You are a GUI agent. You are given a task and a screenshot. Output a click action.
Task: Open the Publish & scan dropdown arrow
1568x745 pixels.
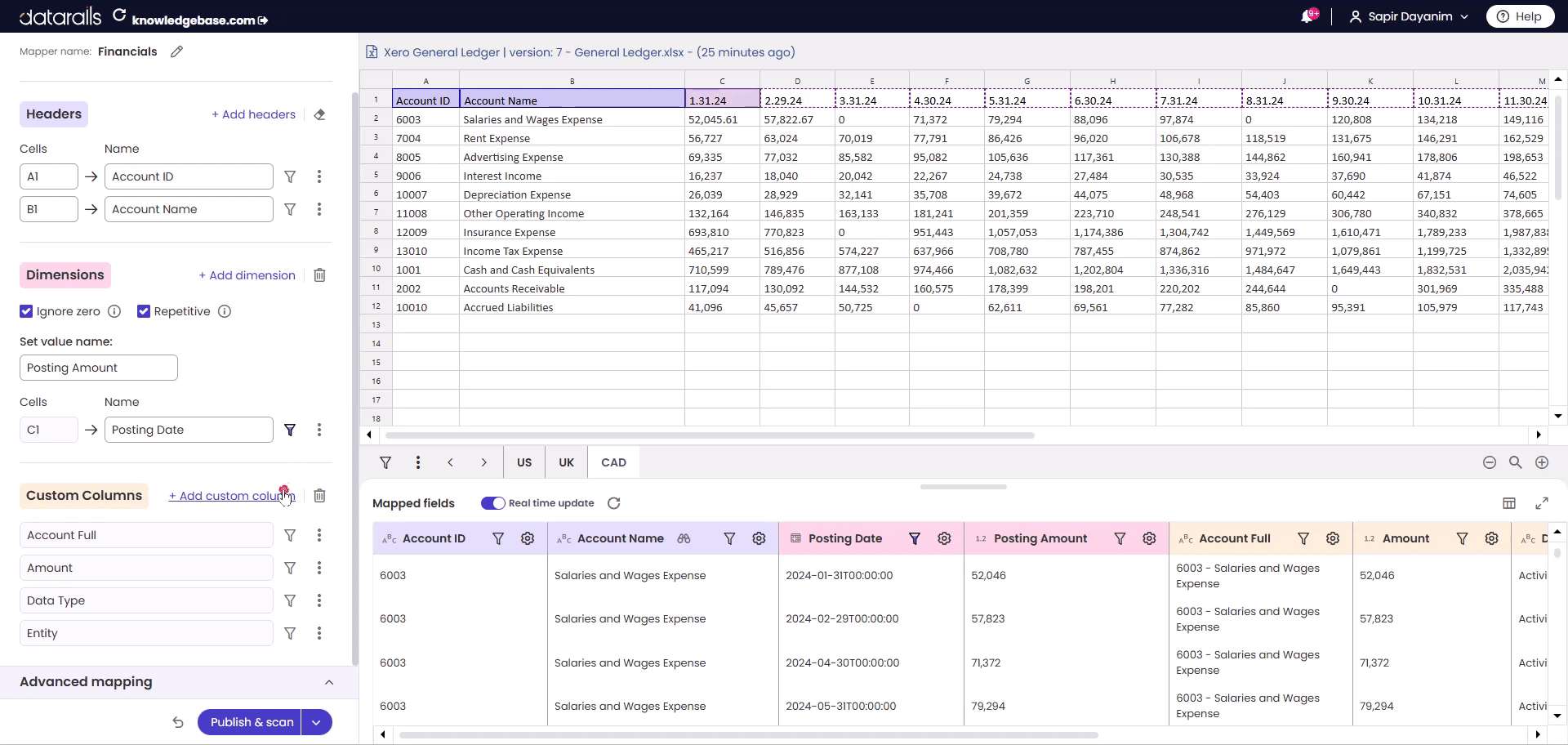[316, 722]
